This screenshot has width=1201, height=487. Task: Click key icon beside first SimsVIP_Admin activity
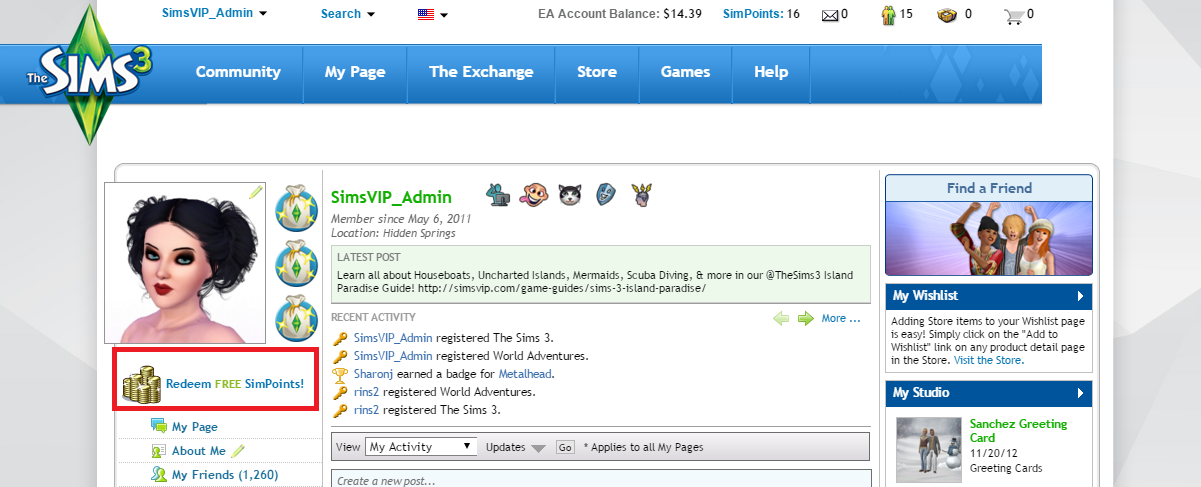340,338
